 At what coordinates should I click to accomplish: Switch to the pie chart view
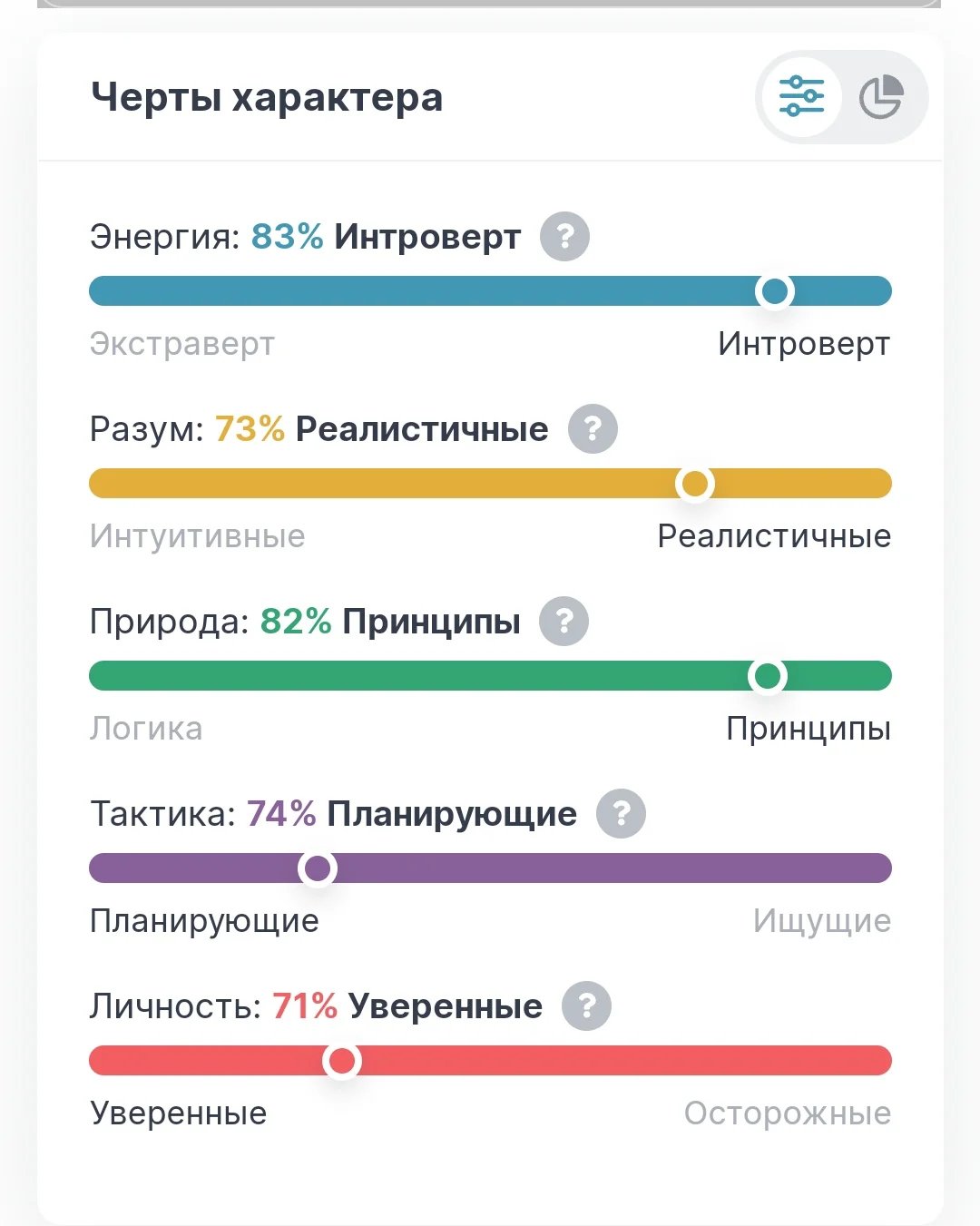[881, 97]
